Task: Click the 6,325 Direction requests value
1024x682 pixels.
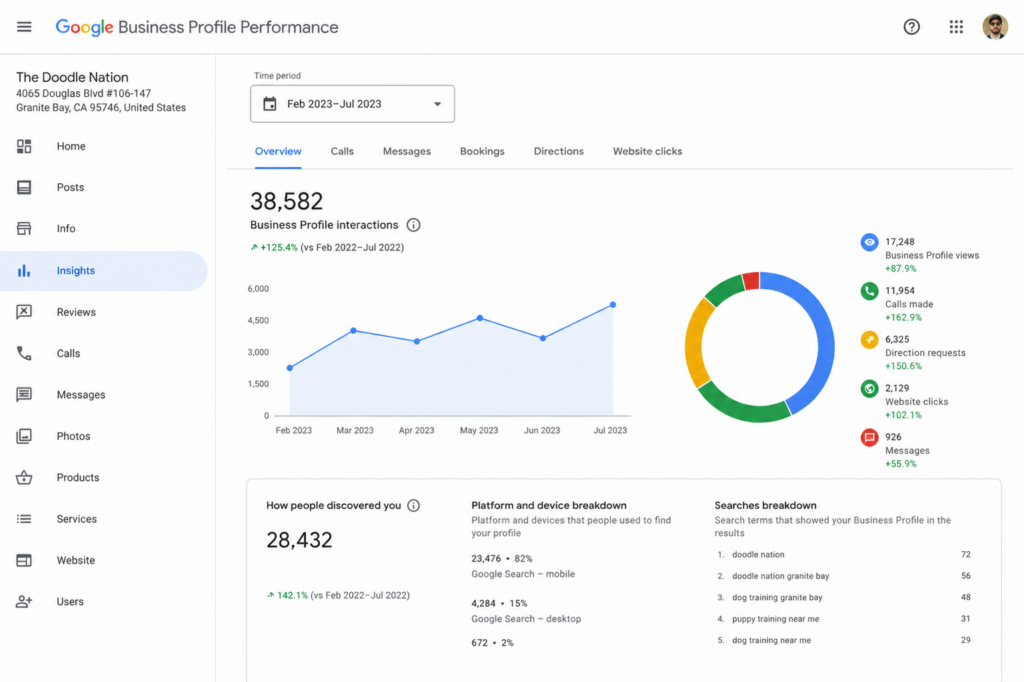Action: 897,339
